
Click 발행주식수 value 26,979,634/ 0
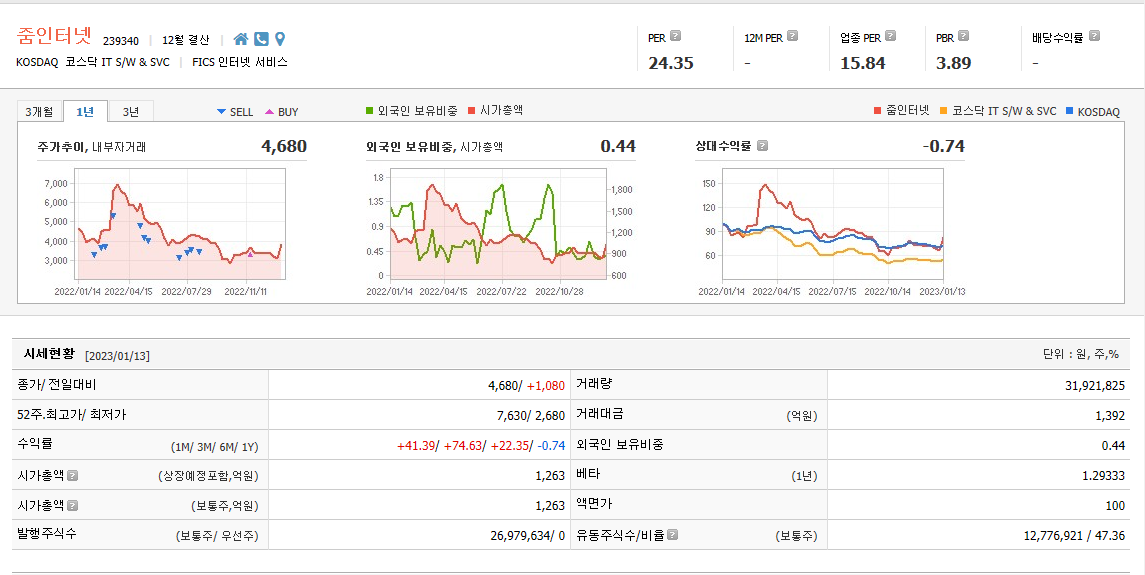pos(527,536)
